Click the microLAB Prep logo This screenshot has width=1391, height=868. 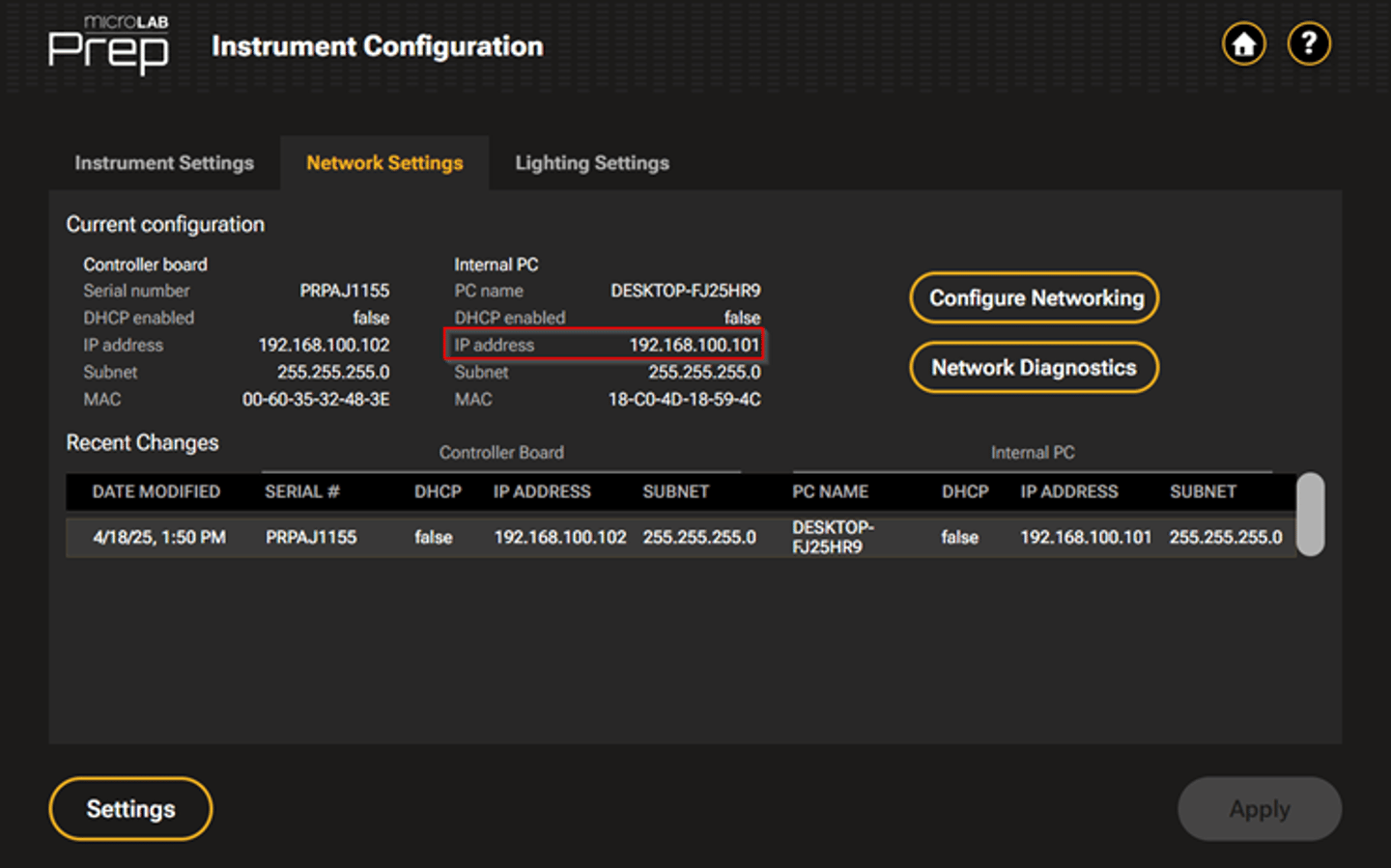(x=108, y=44)
